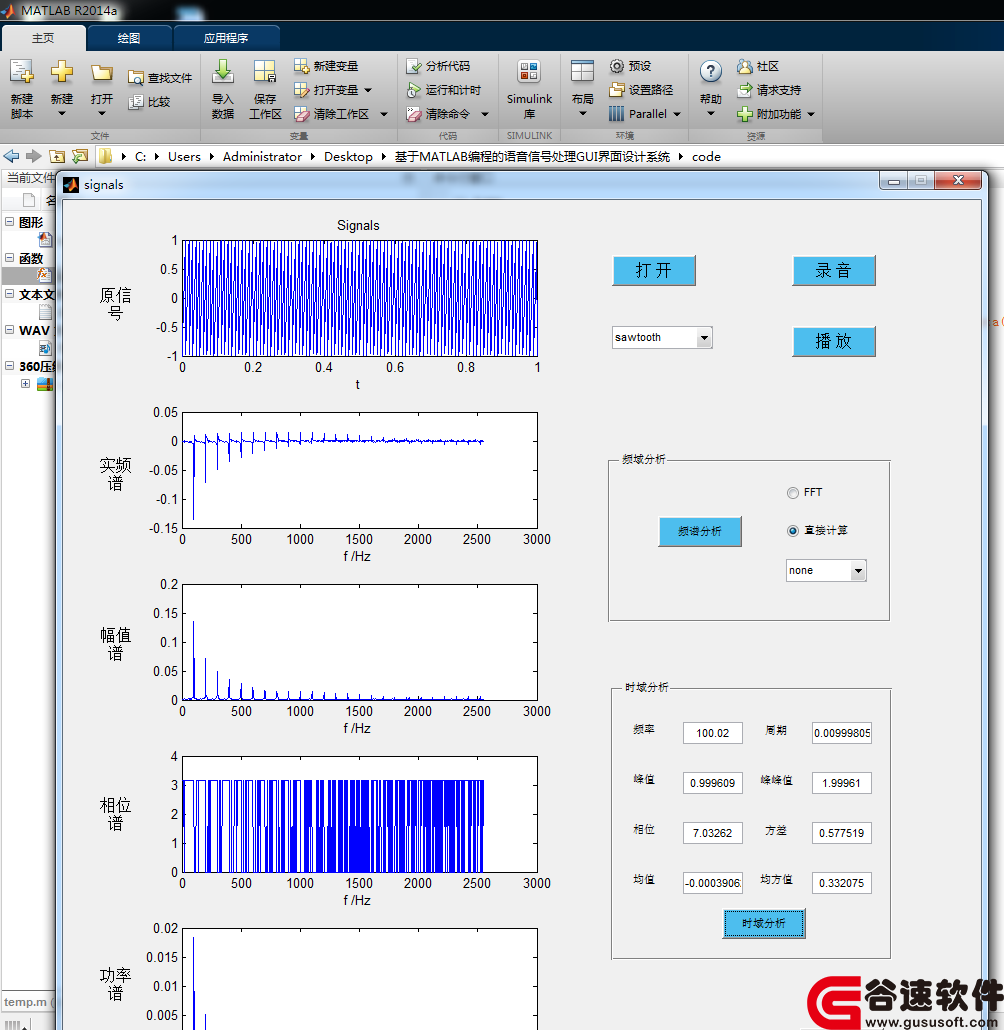Switch to the 应用程序 (Apps) tab
Viewport: 1004px width, 1030px height.
(x=226, y=38)
